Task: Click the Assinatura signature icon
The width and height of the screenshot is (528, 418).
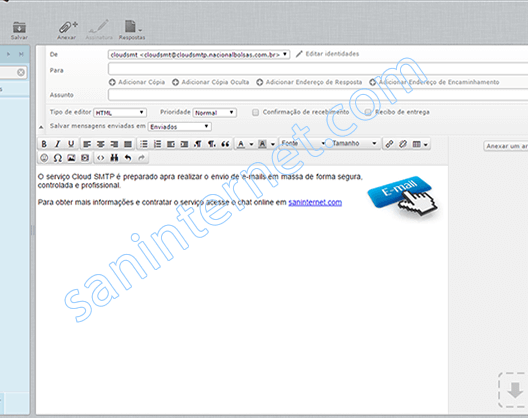Action: (x=99, y=30)
